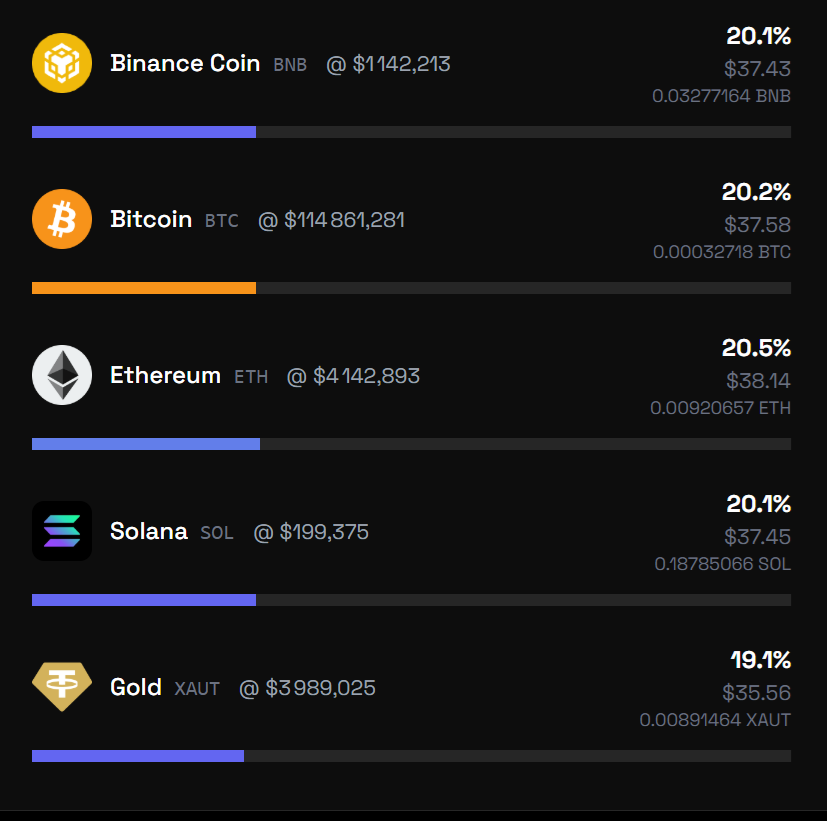This screenshot has width=827, height=821.
Task: Open the Bitcoin asset name
Action: point(151,219)
